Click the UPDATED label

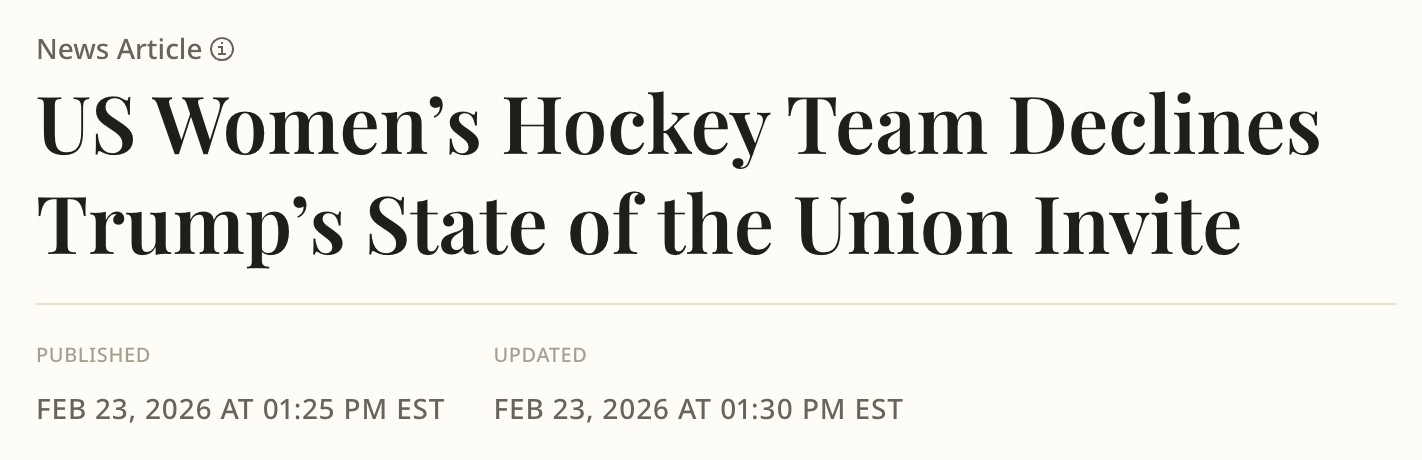click(540, 355)
